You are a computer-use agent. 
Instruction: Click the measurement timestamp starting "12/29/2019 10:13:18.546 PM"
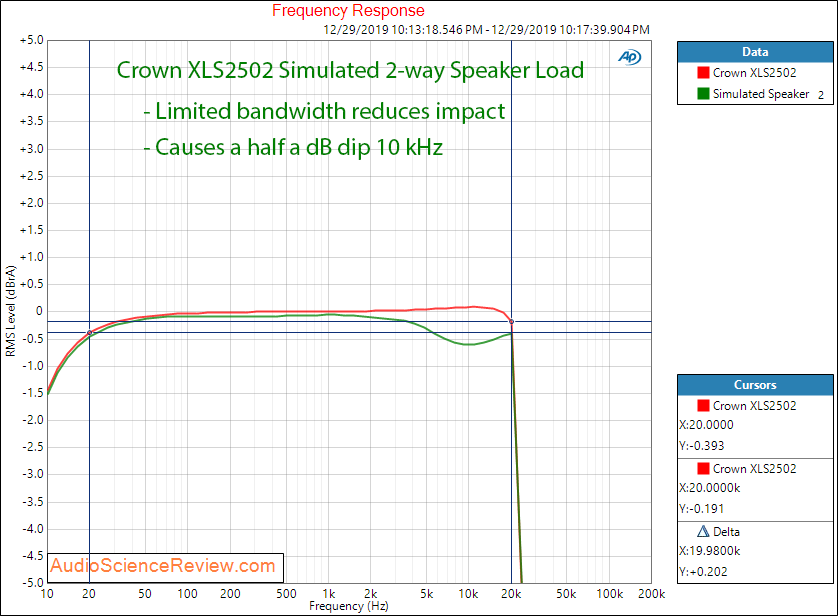pos(486,29)
